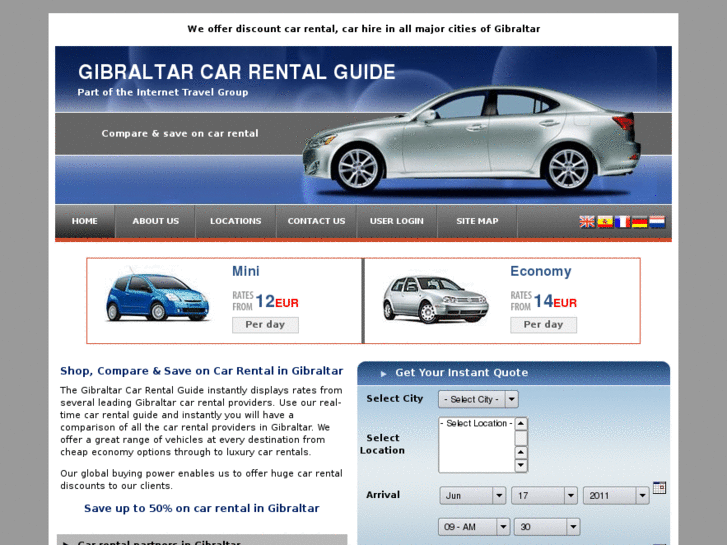
Task: Go to ABOUT US page
Action: coord(155,221)
